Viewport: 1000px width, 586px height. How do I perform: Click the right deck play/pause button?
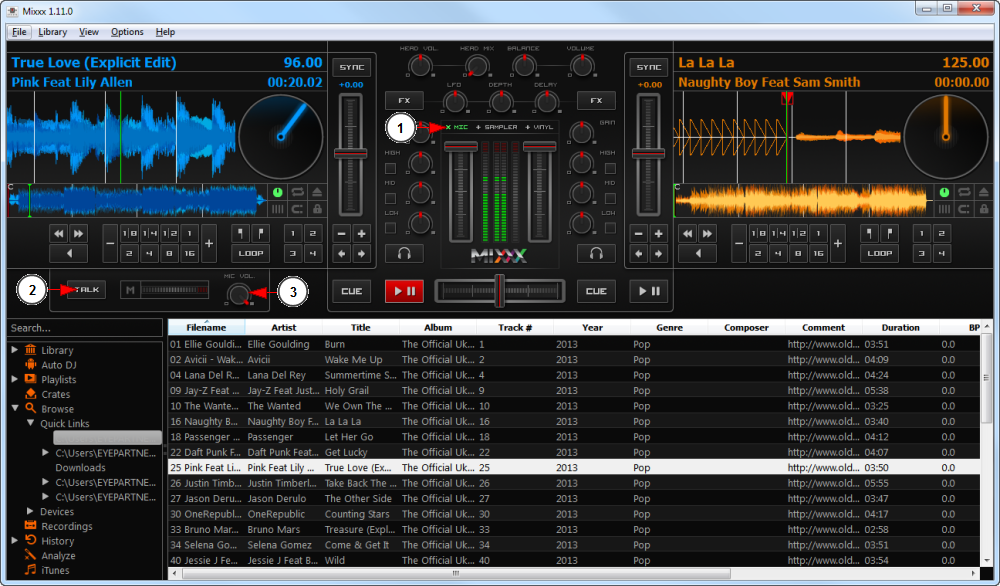[649, 291]
